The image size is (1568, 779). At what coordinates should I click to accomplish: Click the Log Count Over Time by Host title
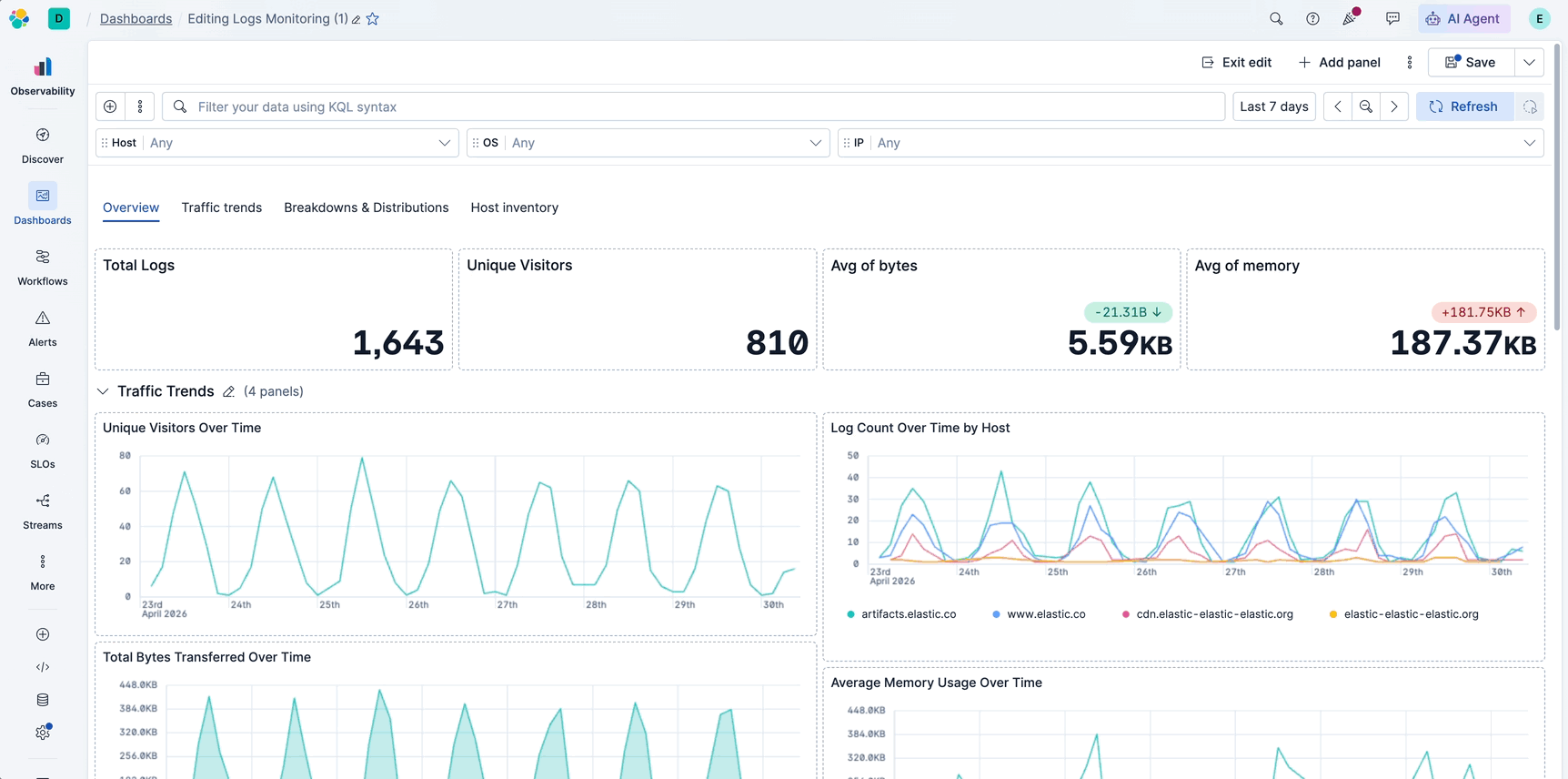coord(920,428)
